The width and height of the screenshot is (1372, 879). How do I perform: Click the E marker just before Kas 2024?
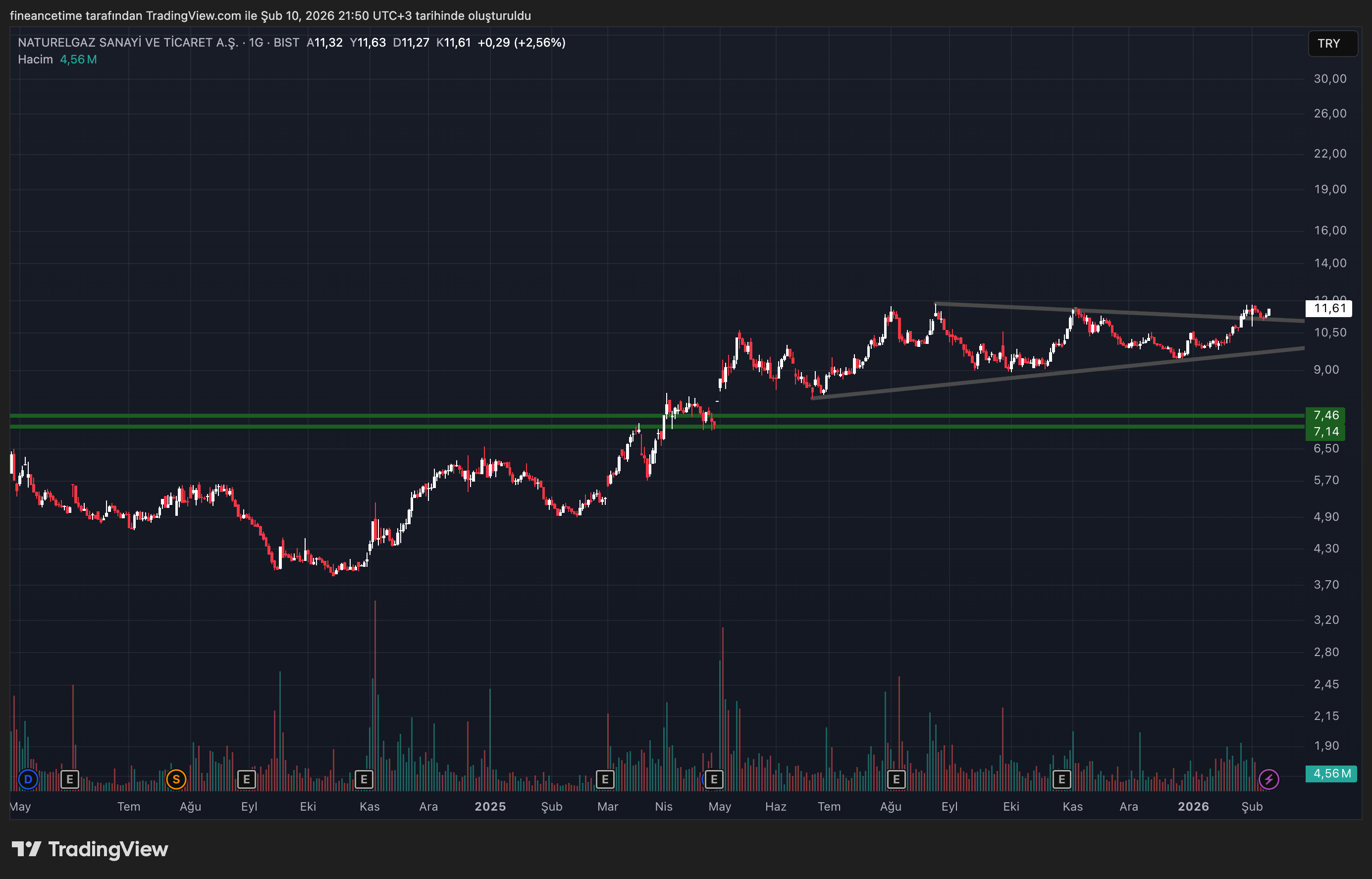pos(364,779)
